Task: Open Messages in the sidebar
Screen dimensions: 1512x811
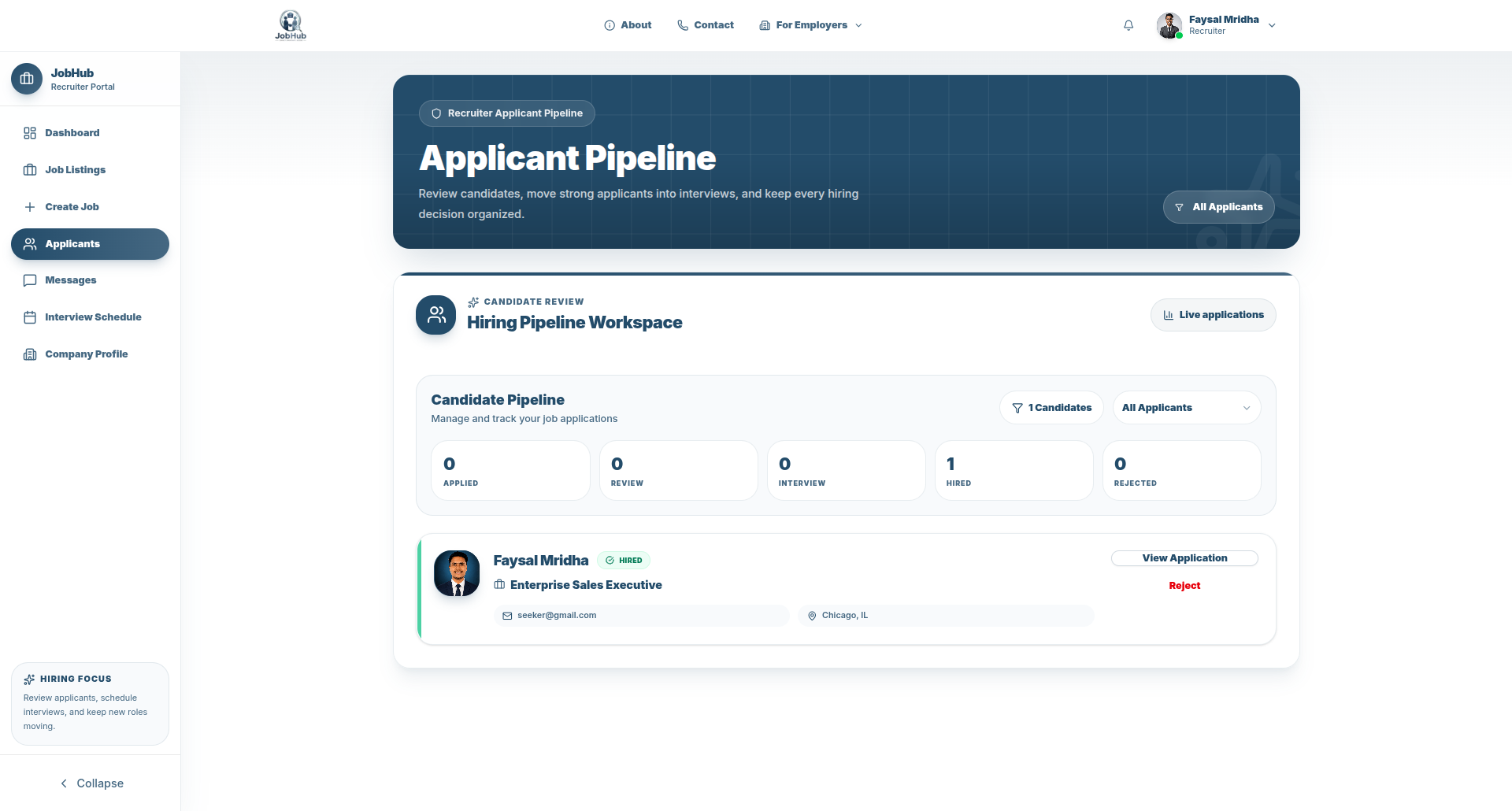Action: [x=90, y=280]
